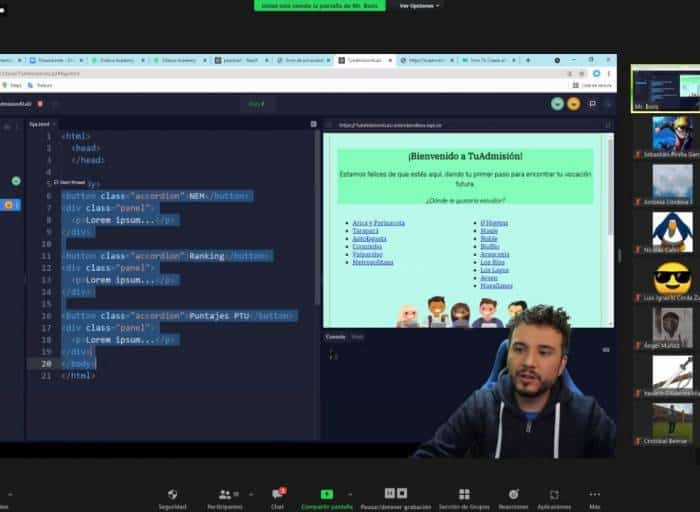Open the Seguridad security icon in Zoom toolbar
700x512 pixels.
pyautogui.click(x=172, y=494)
